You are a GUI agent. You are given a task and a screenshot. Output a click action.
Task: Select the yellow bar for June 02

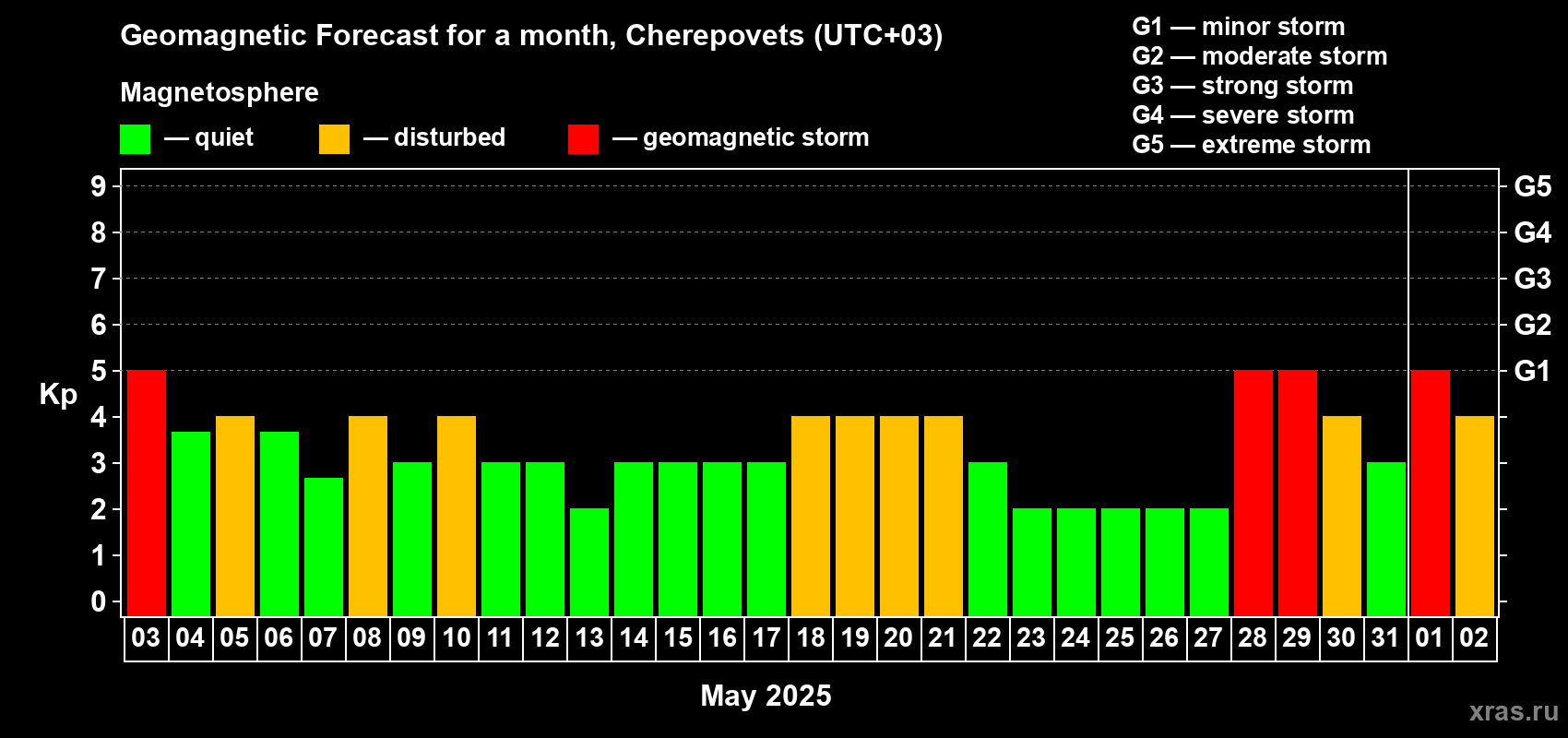[x=1475, y=517]
